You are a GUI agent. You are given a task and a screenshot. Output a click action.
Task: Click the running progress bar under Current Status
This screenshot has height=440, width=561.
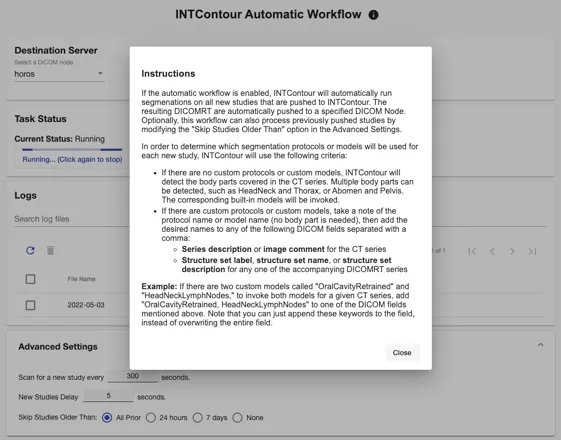click(x=72, y=150)
